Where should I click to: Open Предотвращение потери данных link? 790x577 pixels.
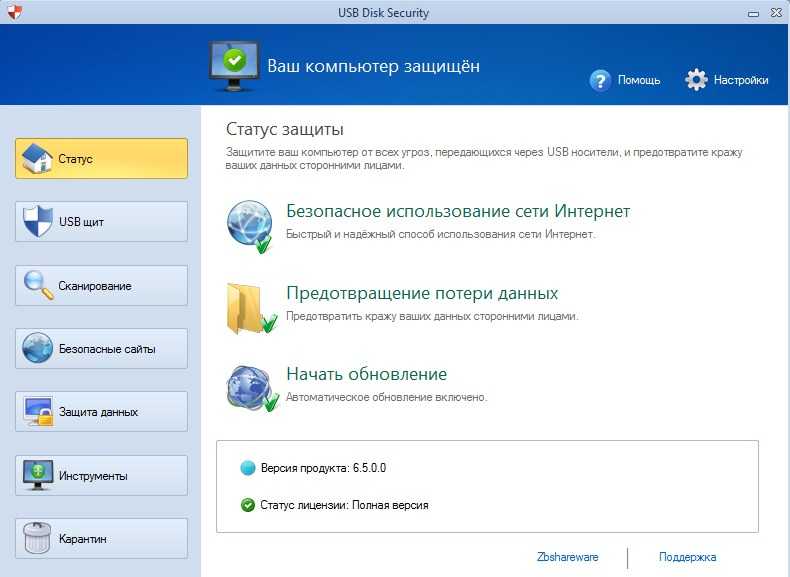click(x=422, y=293)
